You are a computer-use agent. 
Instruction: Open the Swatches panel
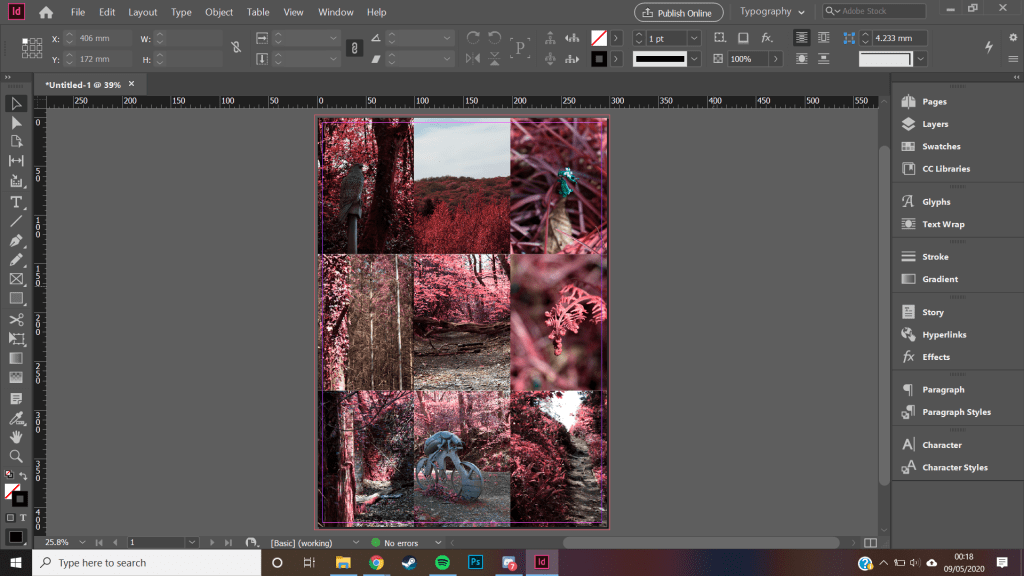tap(940, 146)
